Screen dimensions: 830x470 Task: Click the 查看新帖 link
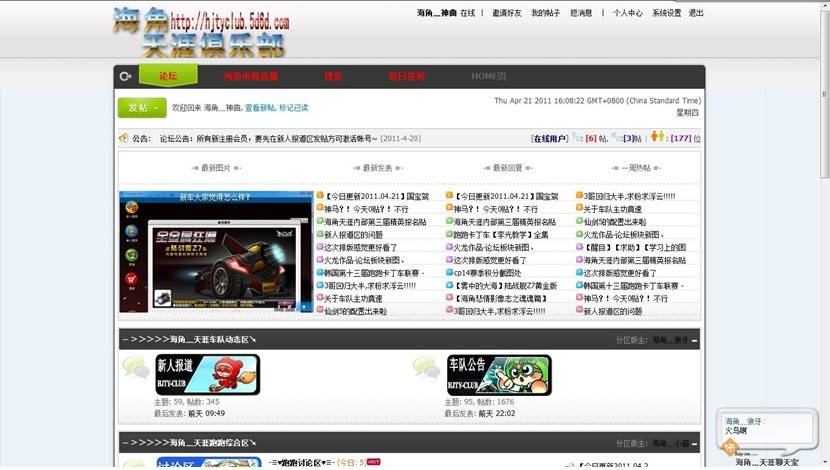click(x=259, y=107)
